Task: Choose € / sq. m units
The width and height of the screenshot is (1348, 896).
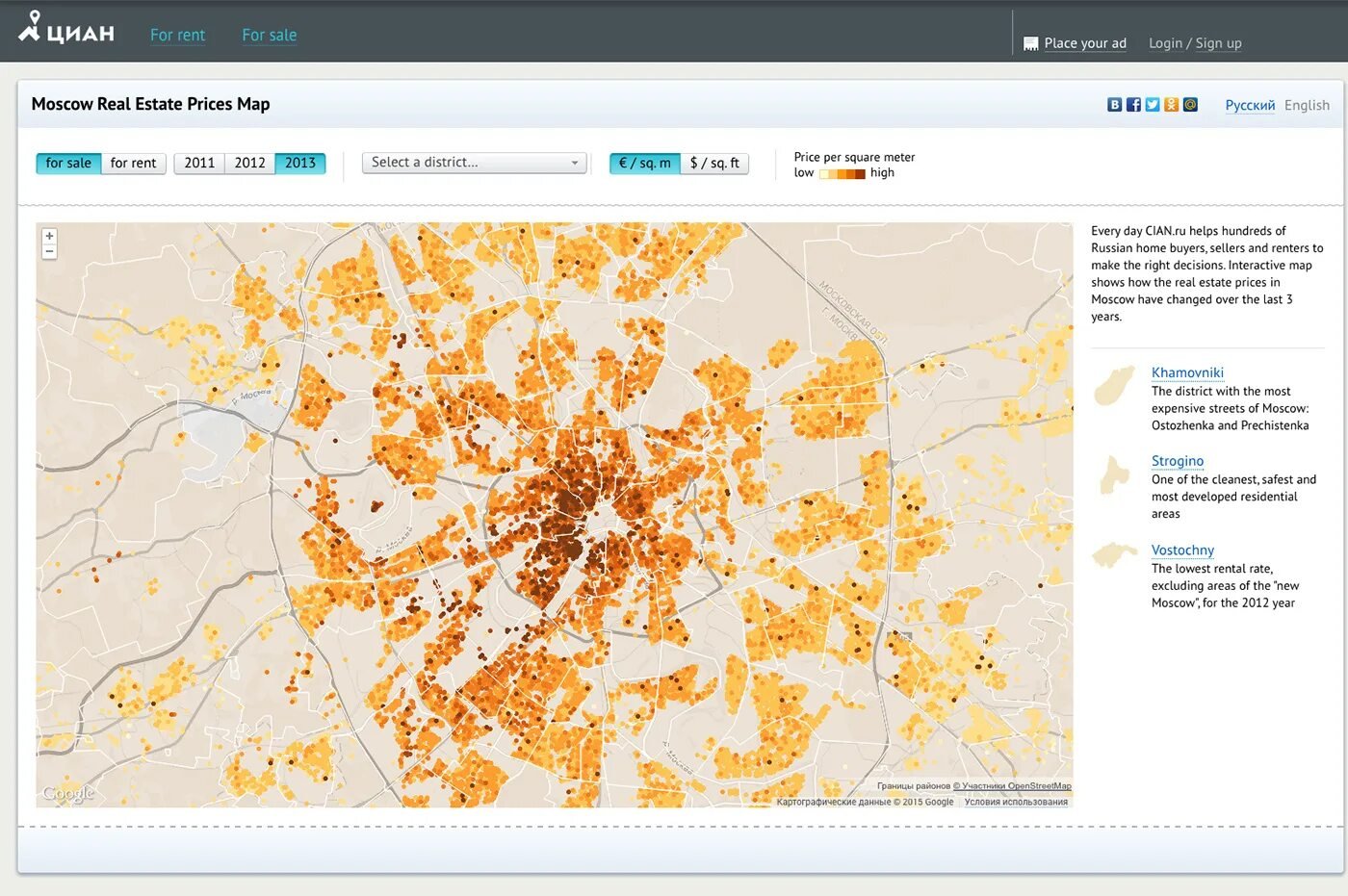Action: (645, 163)
